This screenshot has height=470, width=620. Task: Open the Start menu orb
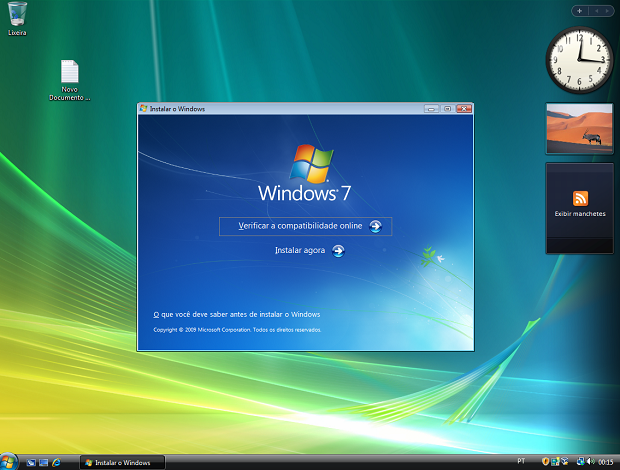[8, 462]
